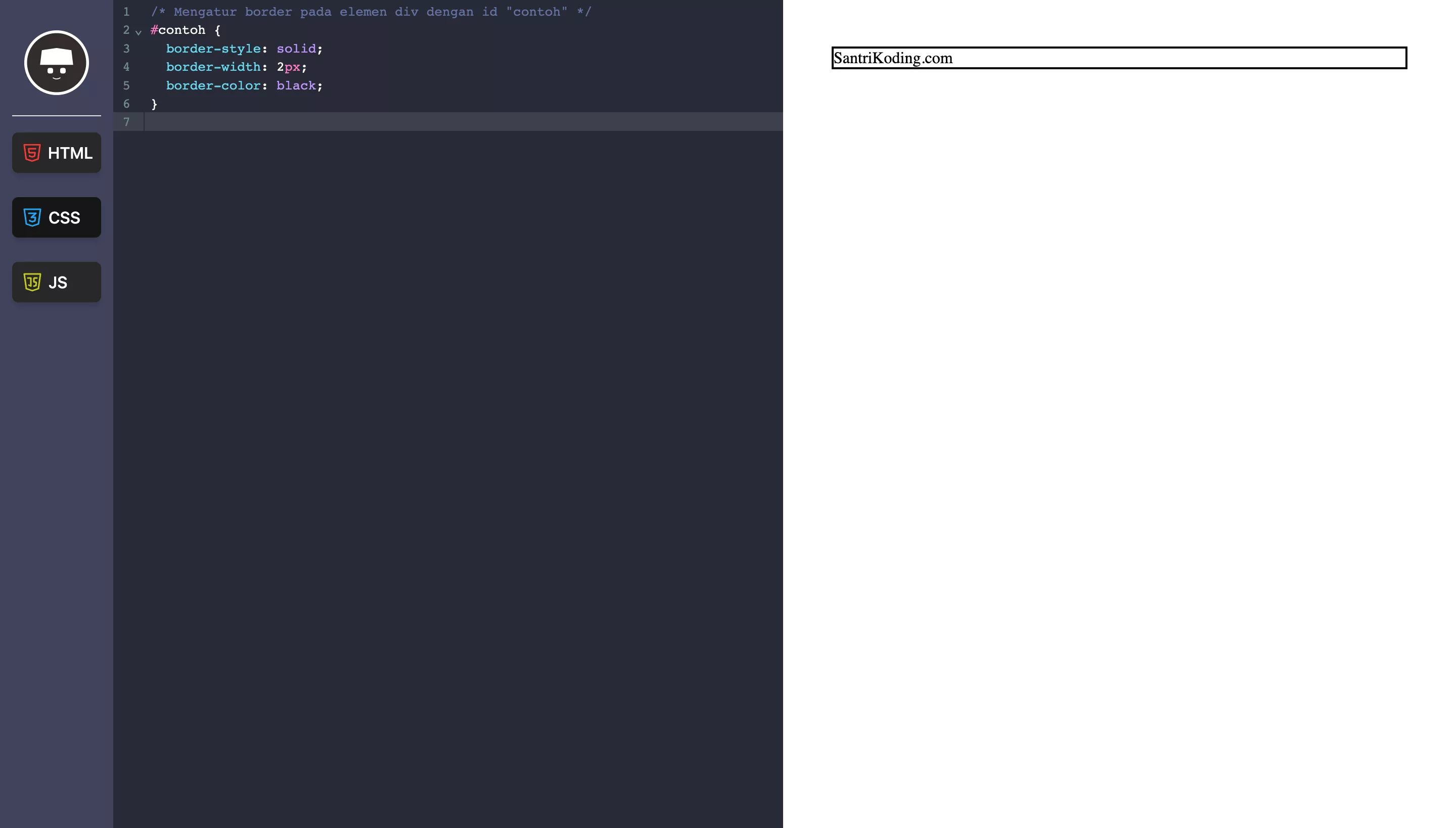Click the border-color property
Viewport: 1456px width, 828px height.
(x=213, y=86)
